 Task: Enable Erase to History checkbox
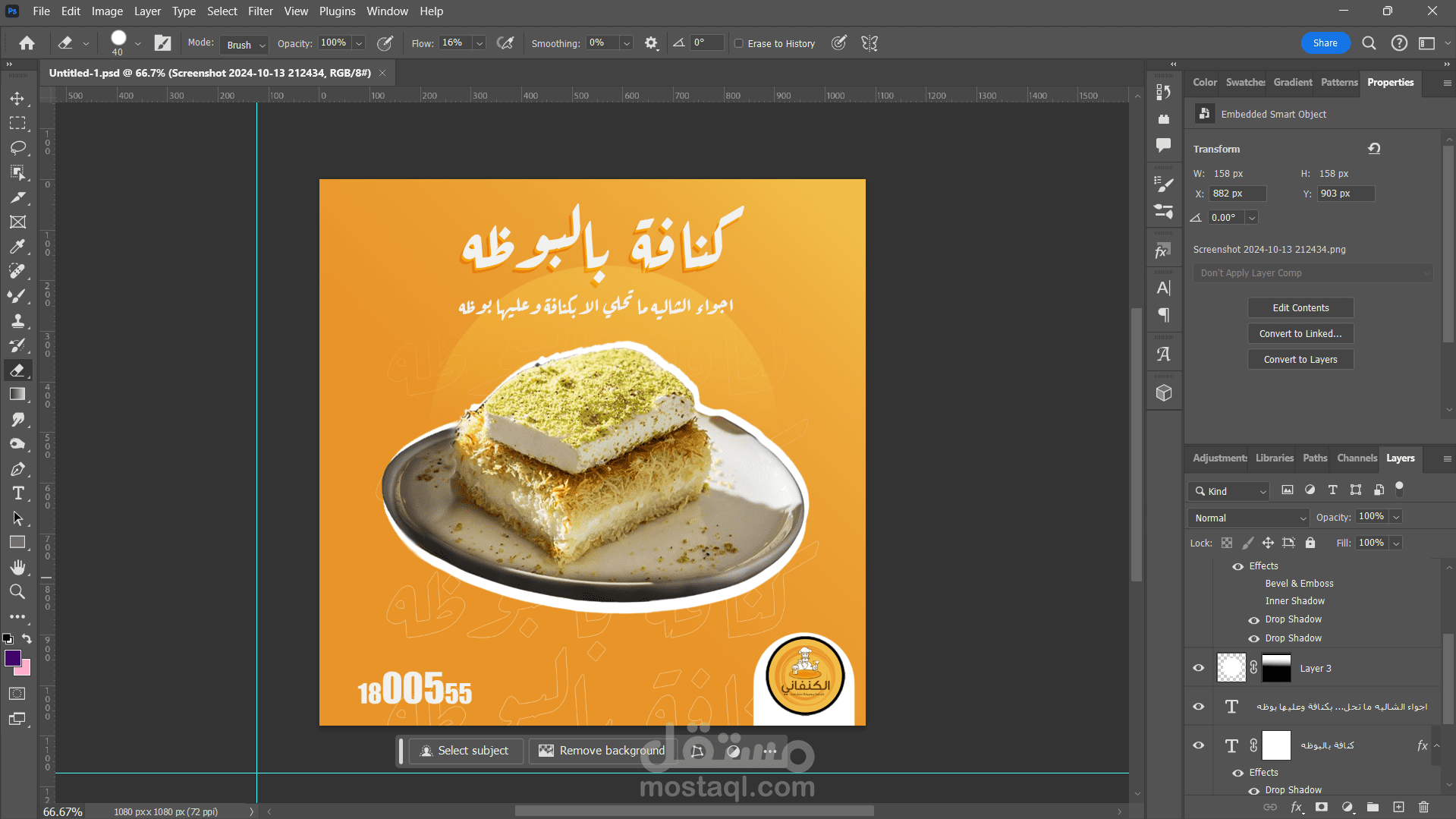tap(738, 43)
